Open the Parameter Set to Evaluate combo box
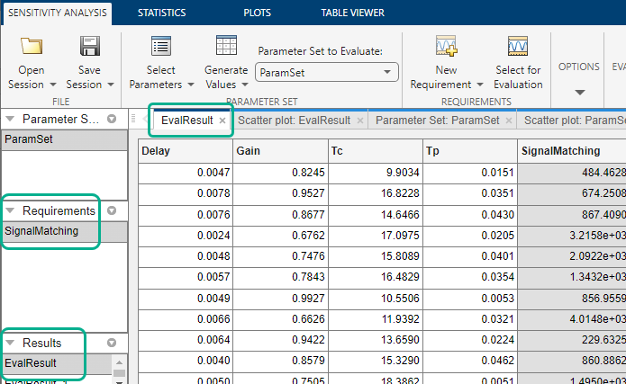This screenshot has height=384, width=626. 327,72
